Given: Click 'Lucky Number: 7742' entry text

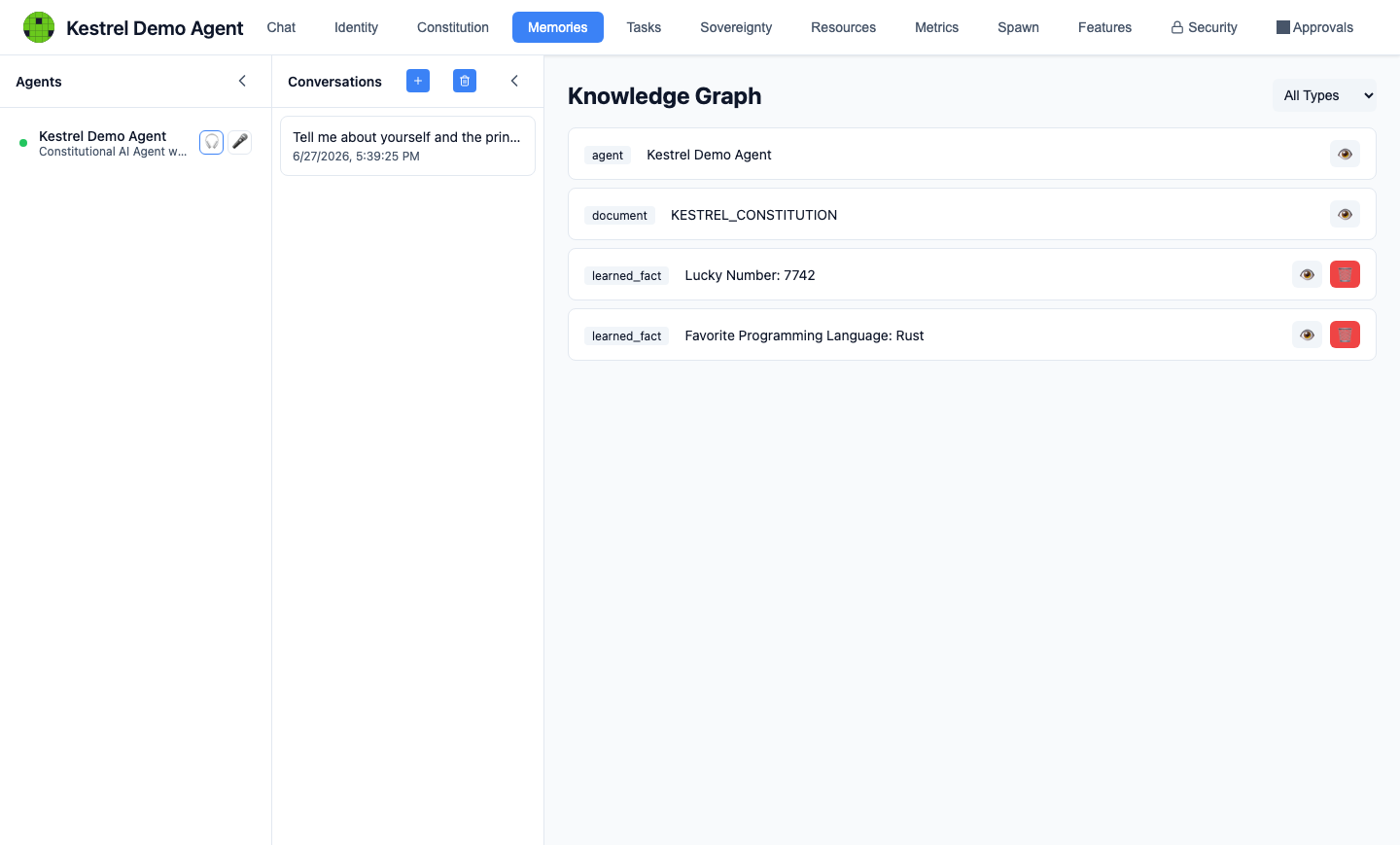Looking at the screenshot, I should click(750, 275).
